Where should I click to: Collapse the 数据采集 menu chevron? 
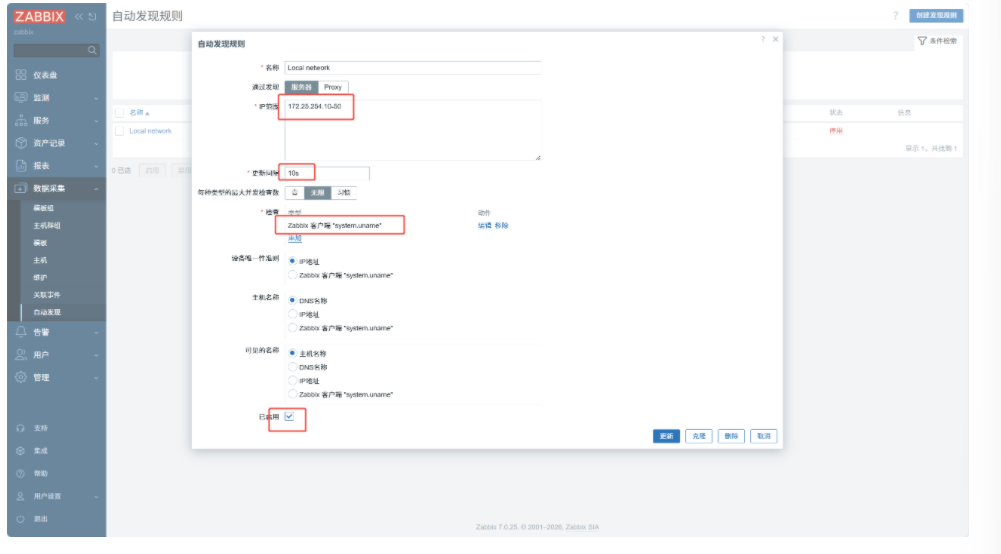tap(96, 189)
